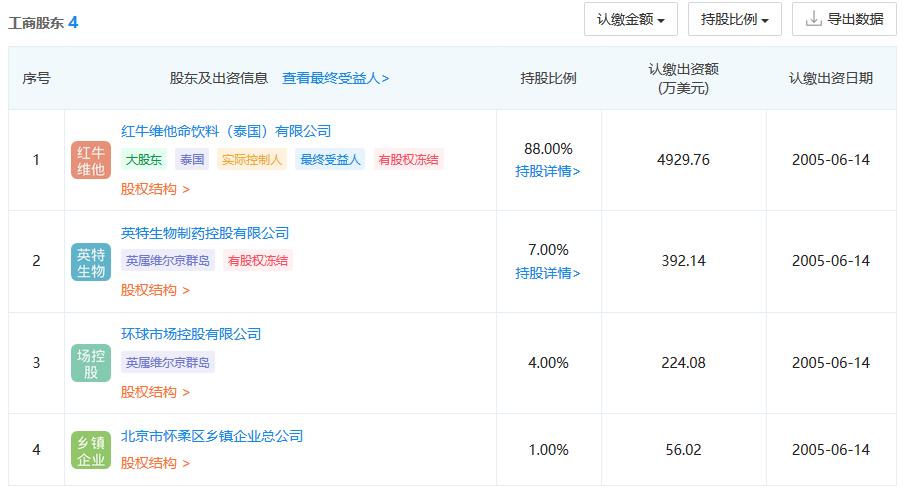Screen dimensions: 912x497
Task: Click the 红牛维他 company logo badge
Action: pyautogui.click(x=91, y=160)
